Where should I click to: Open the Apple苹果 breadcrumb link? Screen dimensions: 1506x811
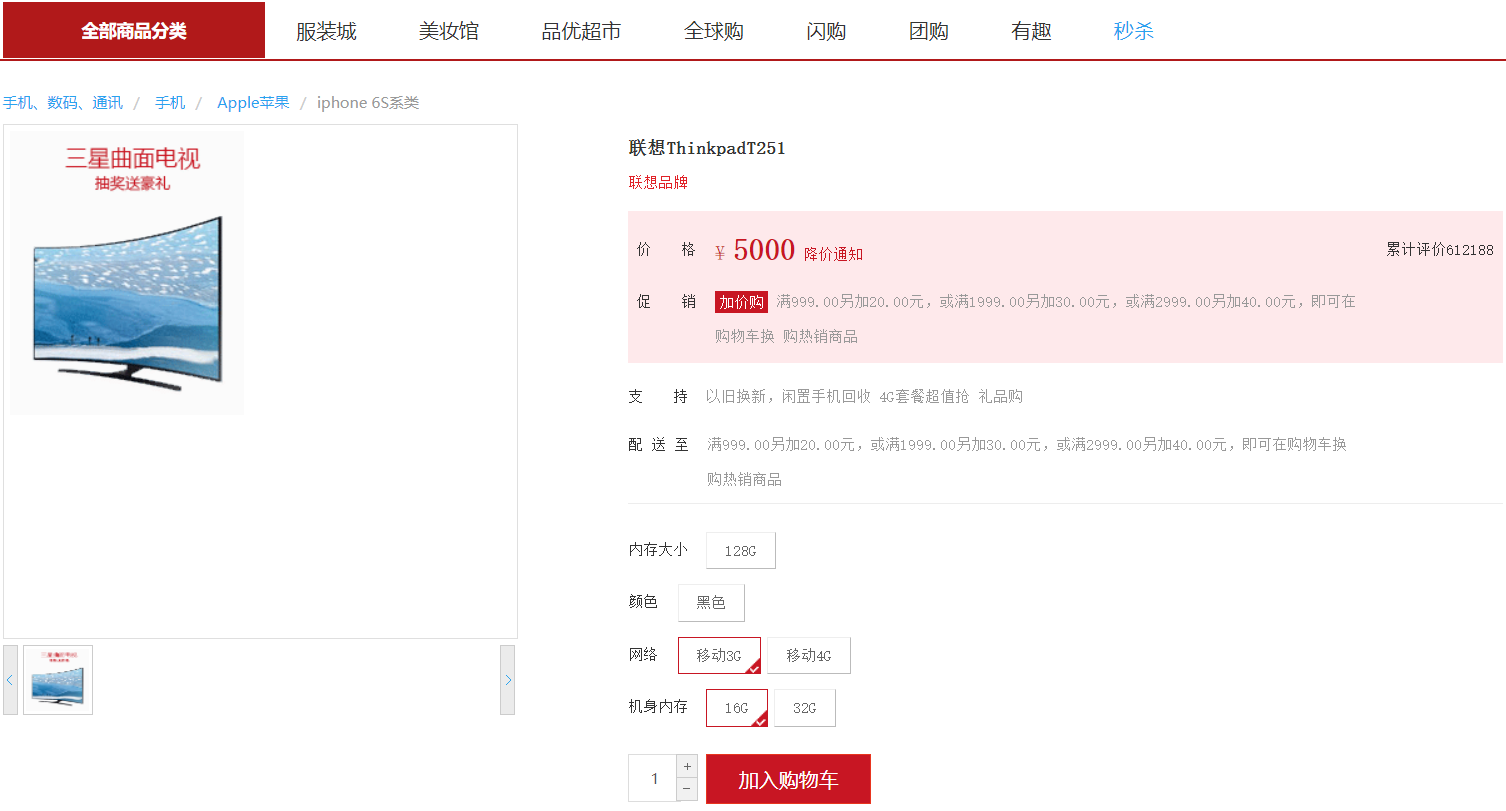click(253, 103)
